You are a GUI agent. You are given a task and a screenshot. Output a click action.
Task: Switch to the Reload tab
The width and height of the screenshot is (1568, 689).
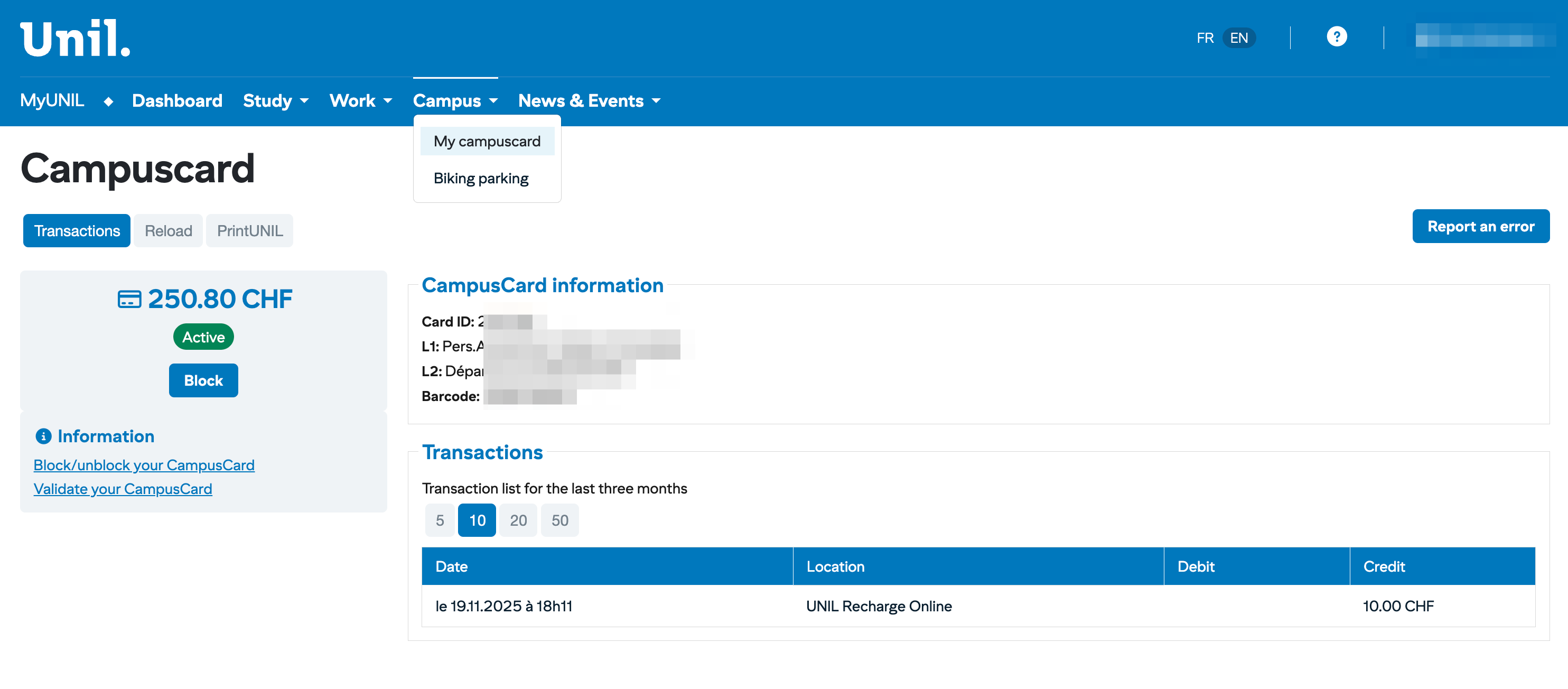(x=168, y=231)
